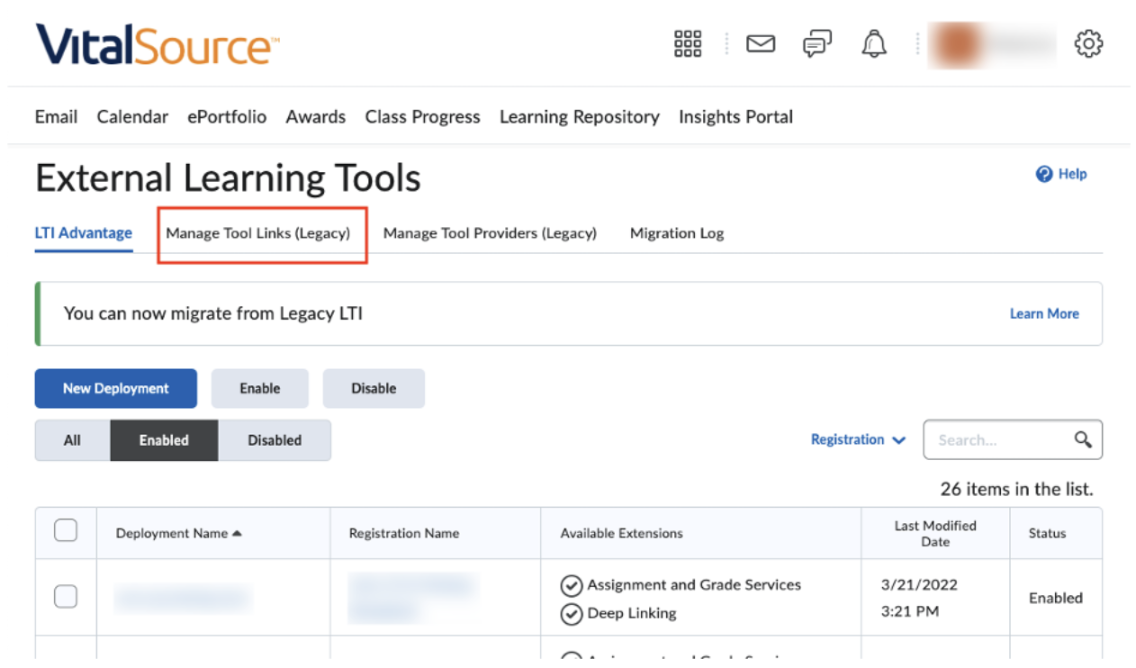Check the select-all checkbox in table header
1136x668 pixels.
(65, 530)
